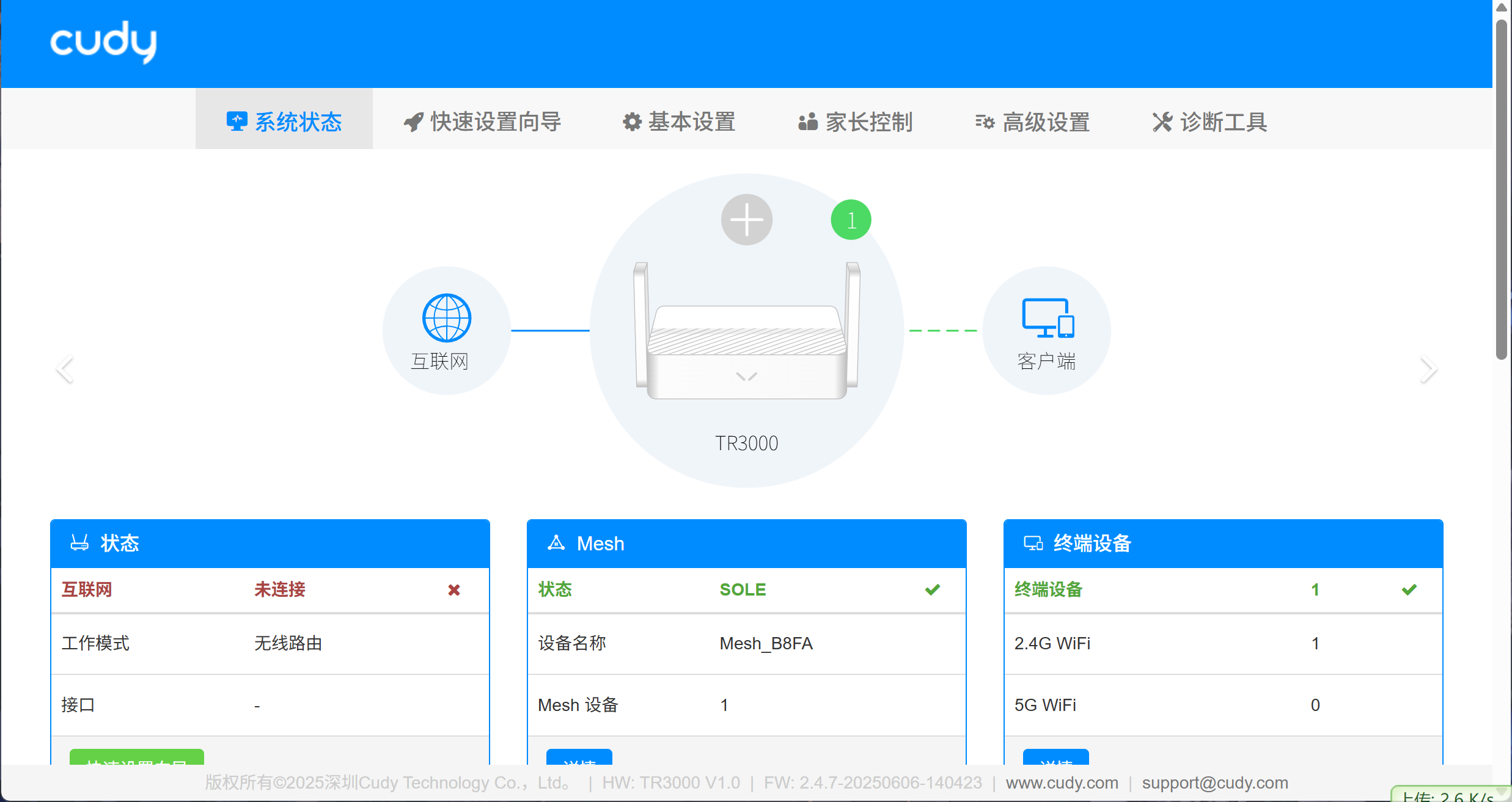This screenshot has height=802, width=1512.
Task: Switch to 家长控制 tab
Action: click(856, 122)
